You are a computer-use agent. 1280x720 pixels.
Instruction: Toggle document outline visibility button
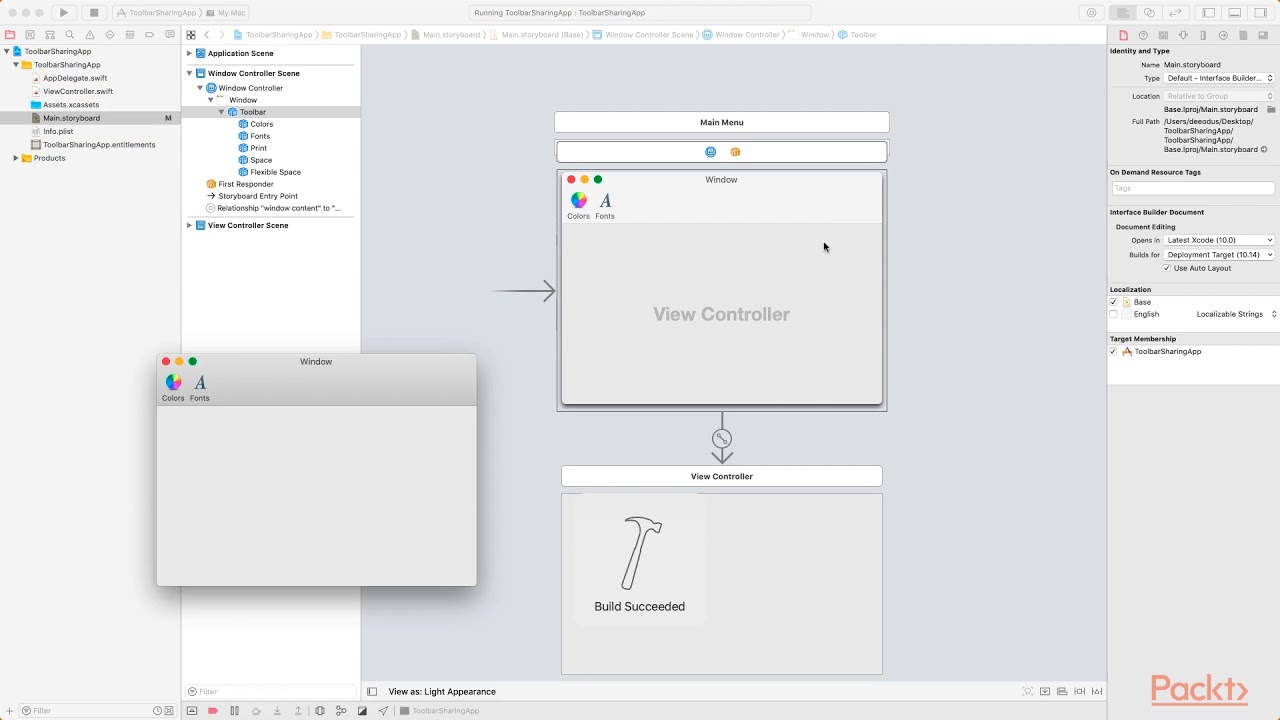(x=372, y=691)
